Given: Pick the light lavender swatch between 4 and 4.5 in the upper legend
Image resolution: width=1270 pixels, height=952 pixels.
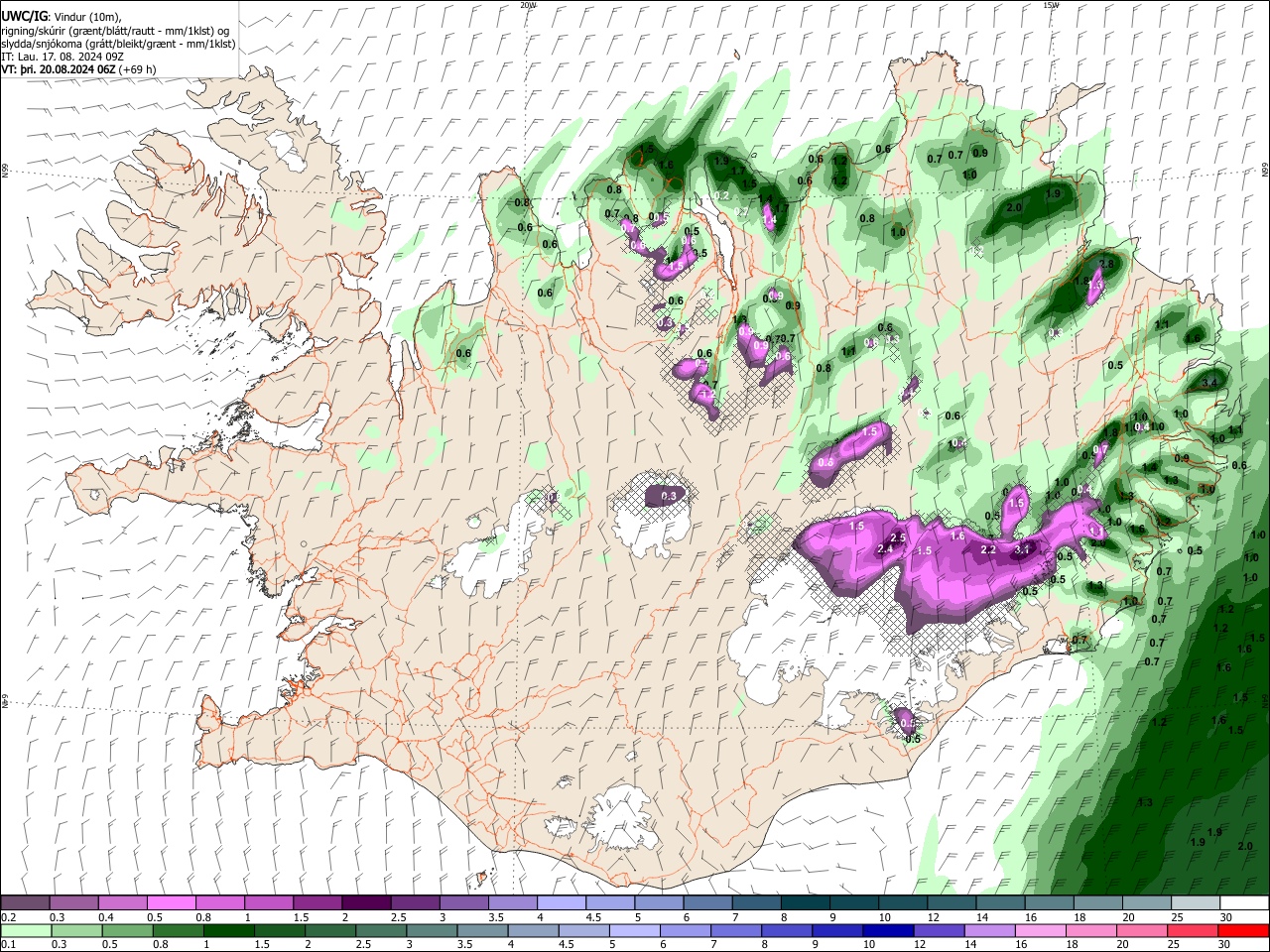Looking at the screenshot, I should (x=560, y=903).
